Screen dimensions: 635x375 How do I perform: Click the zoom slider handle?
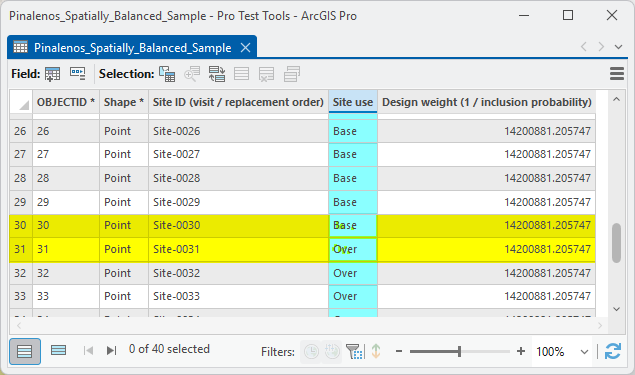click(459, 352)
